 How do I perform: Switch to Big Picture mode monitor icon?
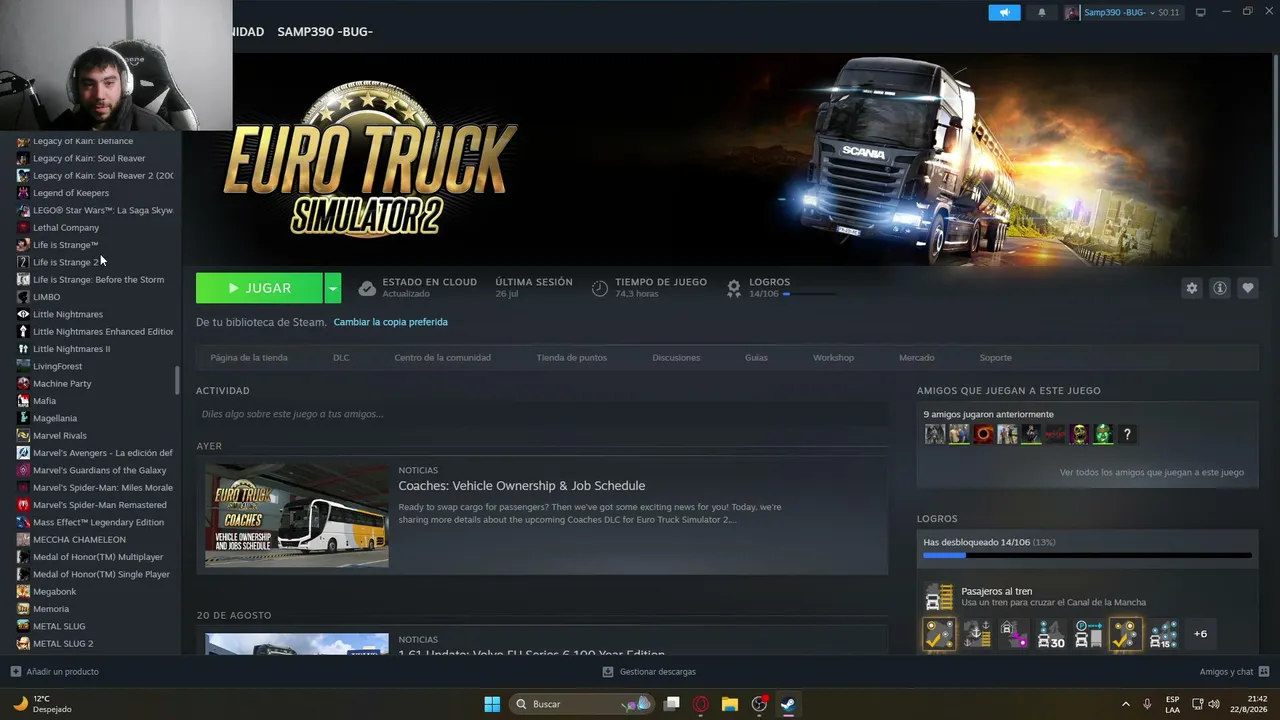[x=1200, y=12]
